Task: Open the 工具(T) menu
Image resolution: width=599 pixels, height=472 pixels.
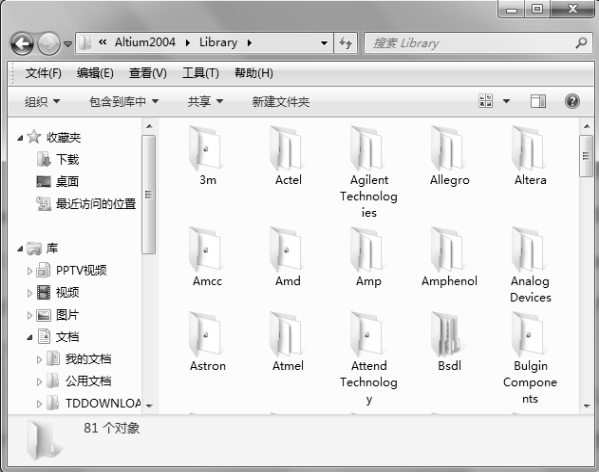Action: 201,73
